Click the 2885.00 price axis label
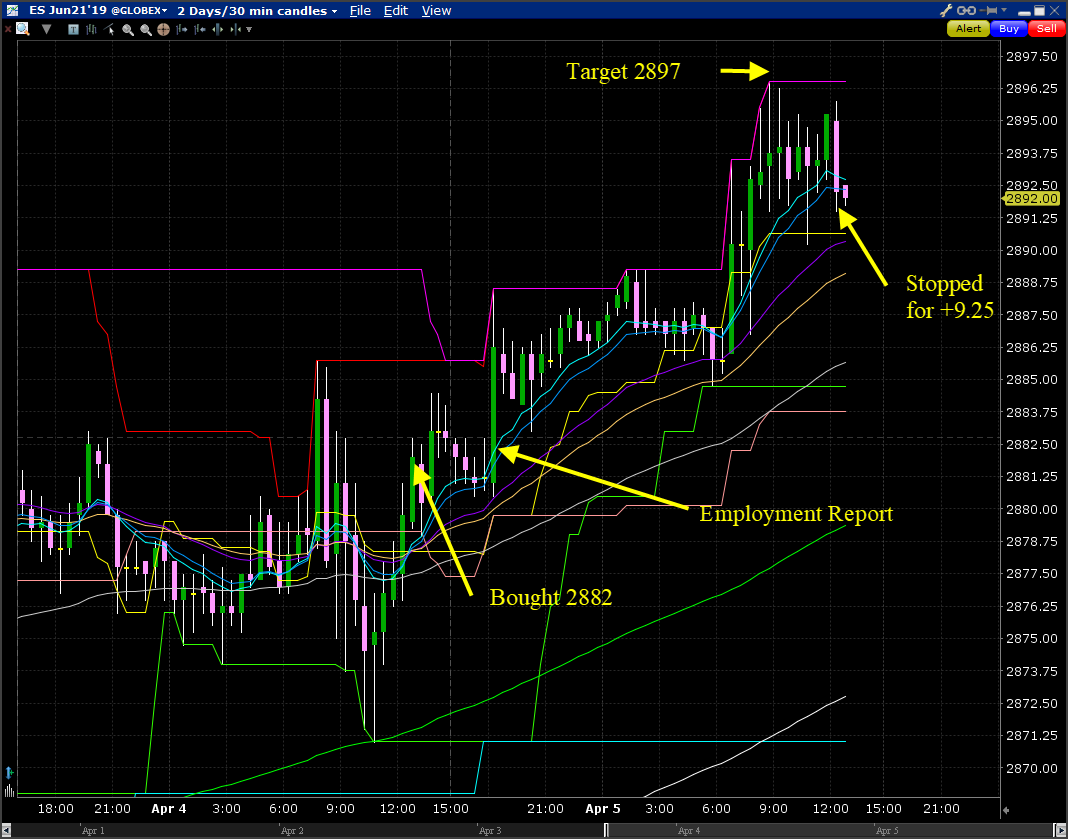The height and width of the screenshot is (839, 1068). coord(1032,380)
